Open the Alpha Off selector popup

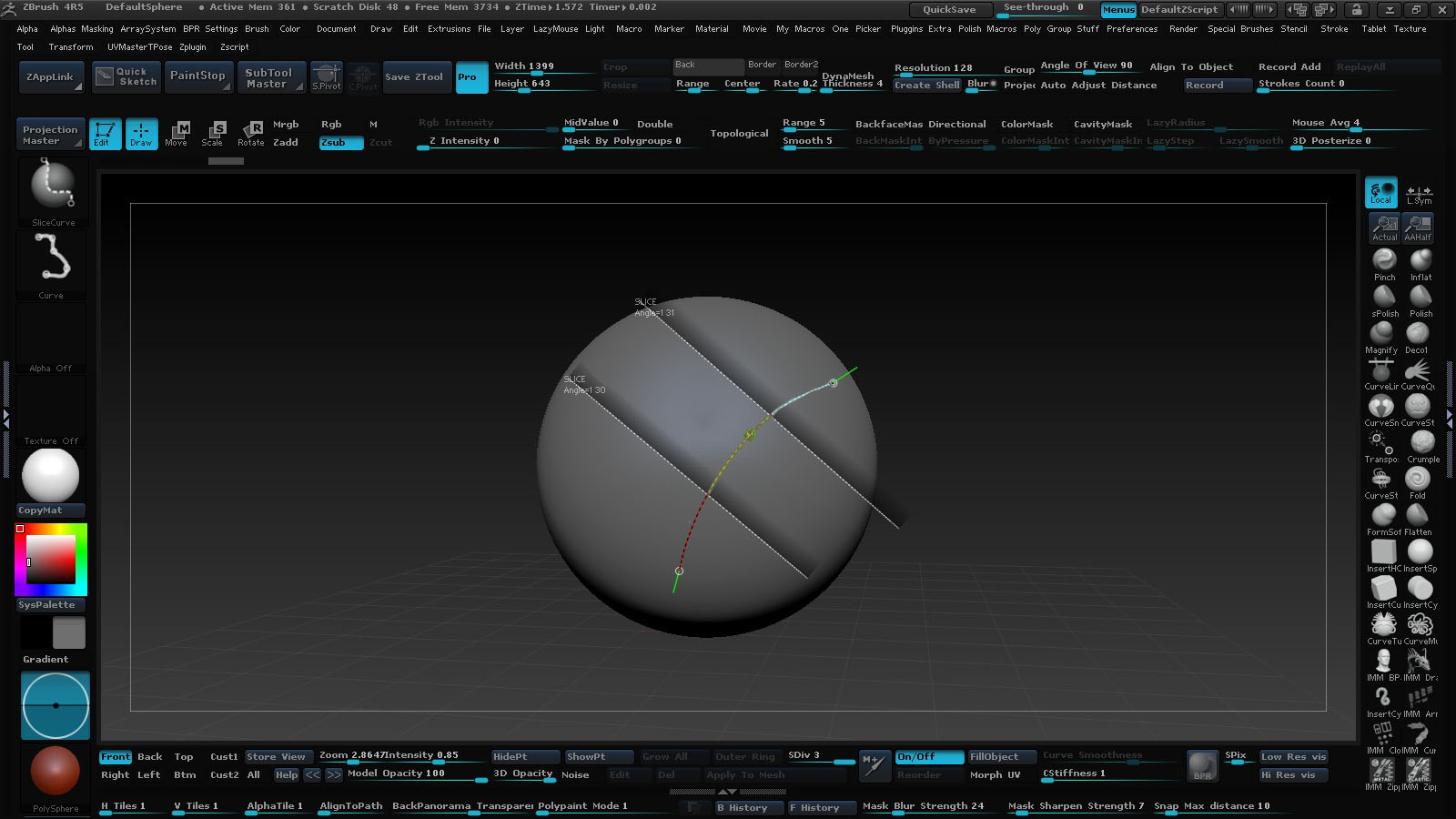click(x=51, y=337)
